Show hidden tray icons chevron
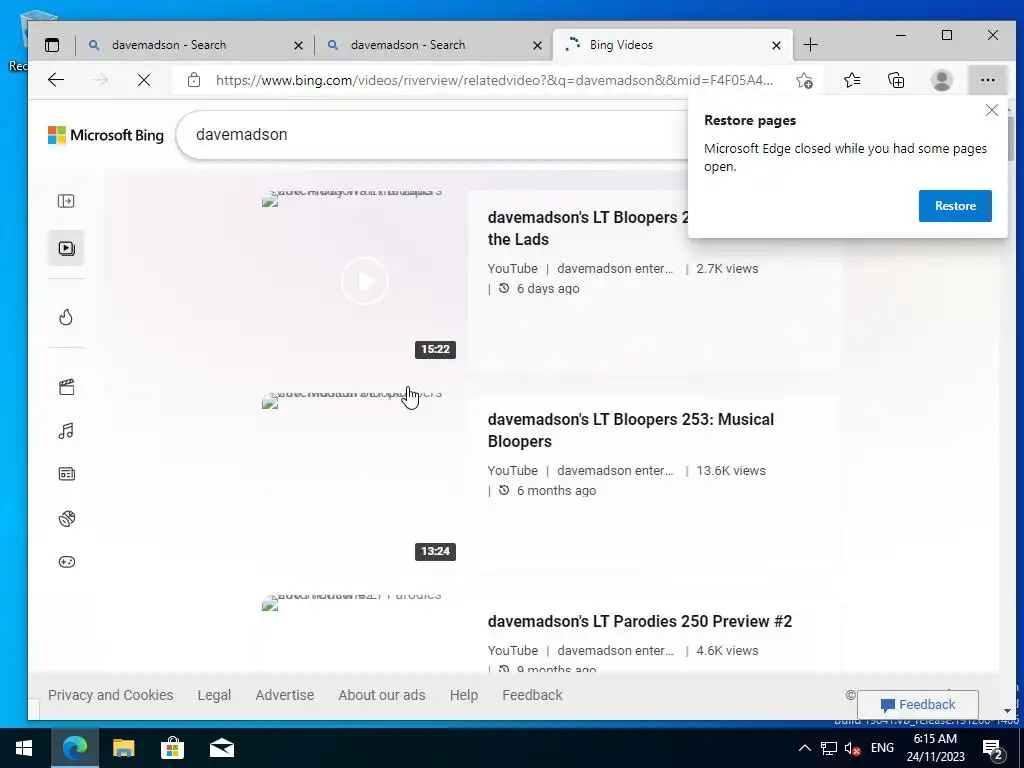This screenshot has height=768, width=1024. coord(805,748)
